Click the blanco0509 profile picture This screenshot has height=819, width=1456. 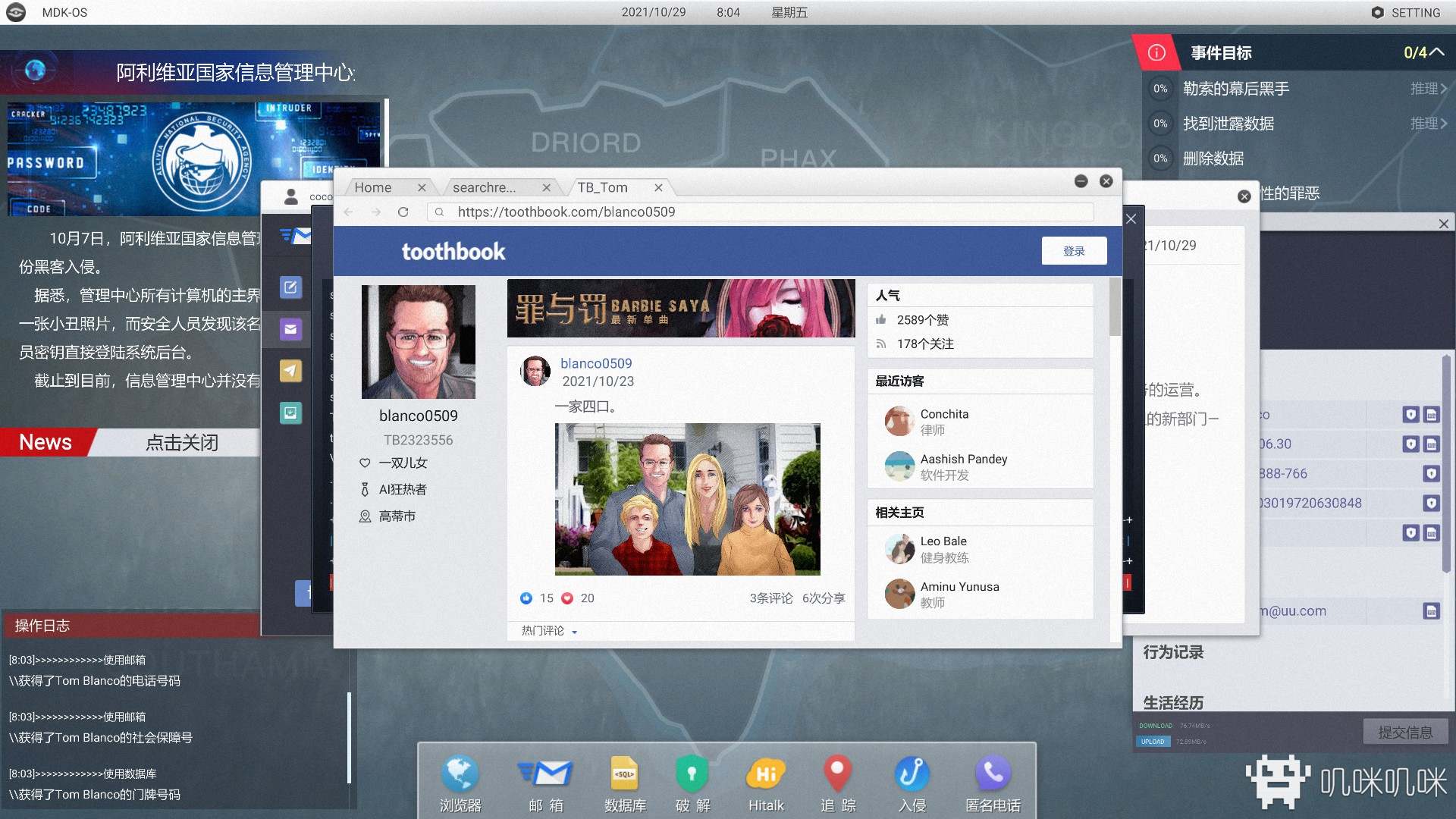(419, 342)
